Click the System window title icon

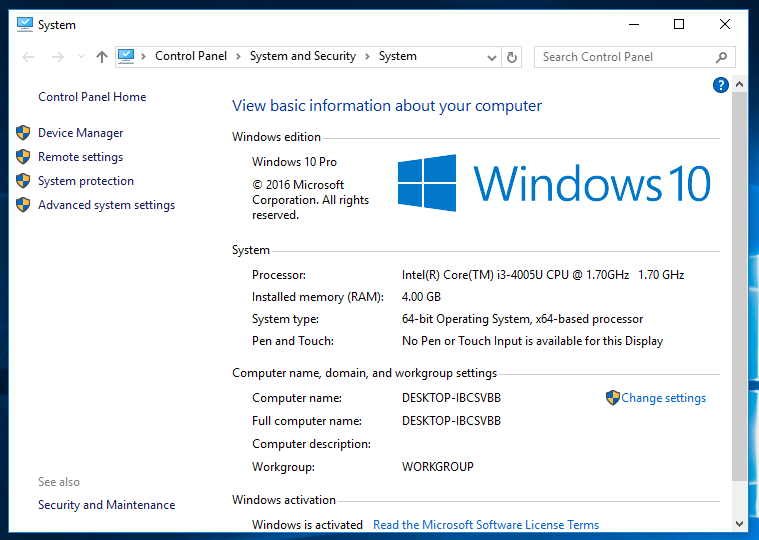(x=25, y=24)
